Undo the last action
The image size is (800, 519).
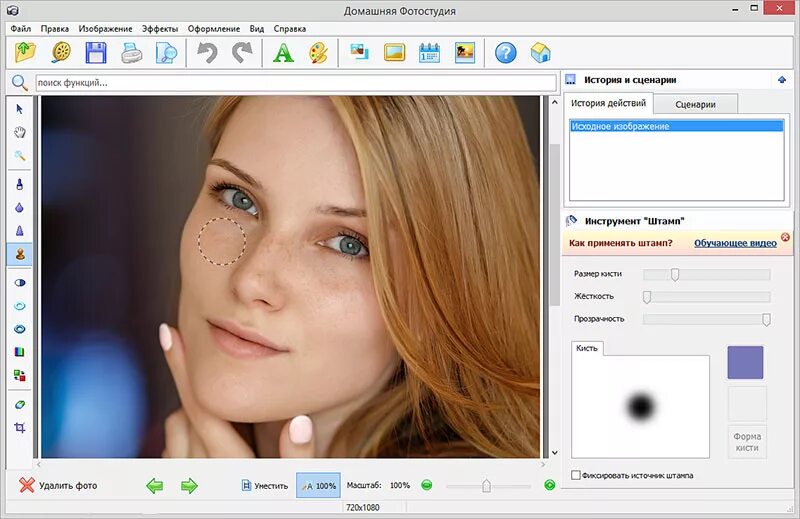207,53
